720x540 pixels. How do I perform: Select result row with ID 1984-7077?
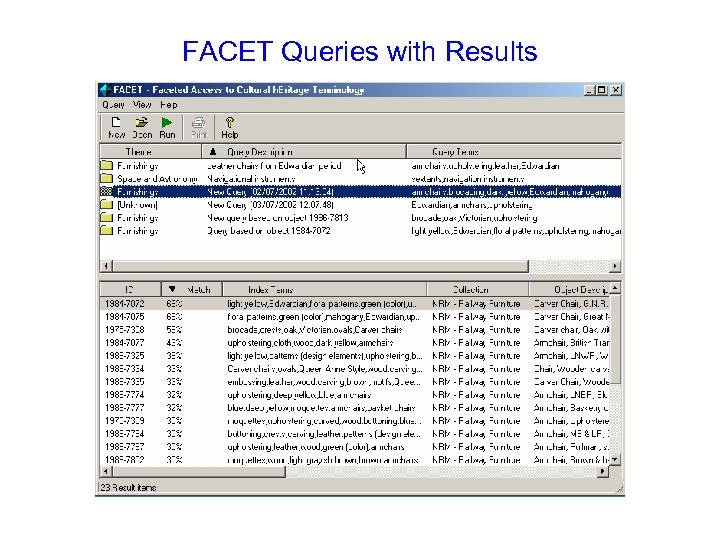355,343
